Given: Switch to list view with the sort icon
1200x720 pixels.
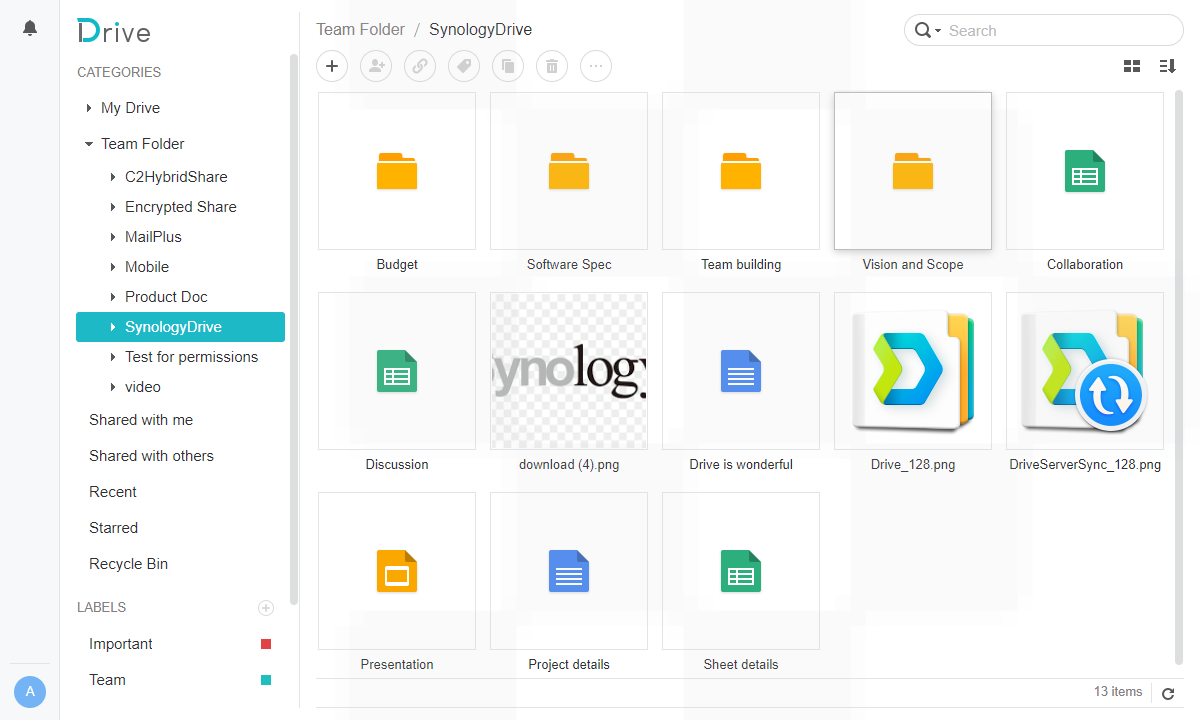Looking at the screenshot, I should [1167, 65].
